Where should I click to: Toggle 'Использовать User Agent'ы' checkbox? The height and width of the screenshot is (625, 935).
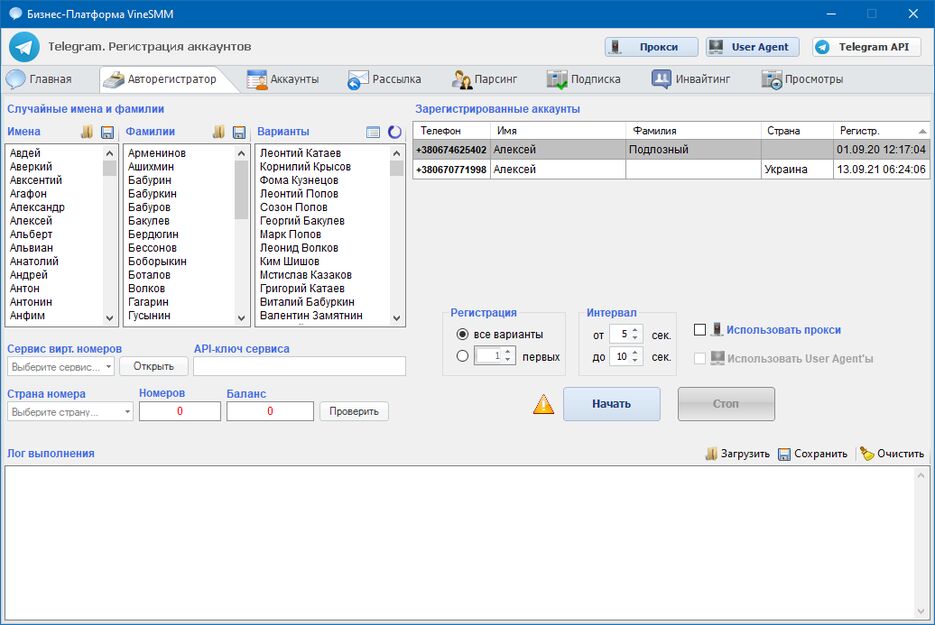coord(700,358)
